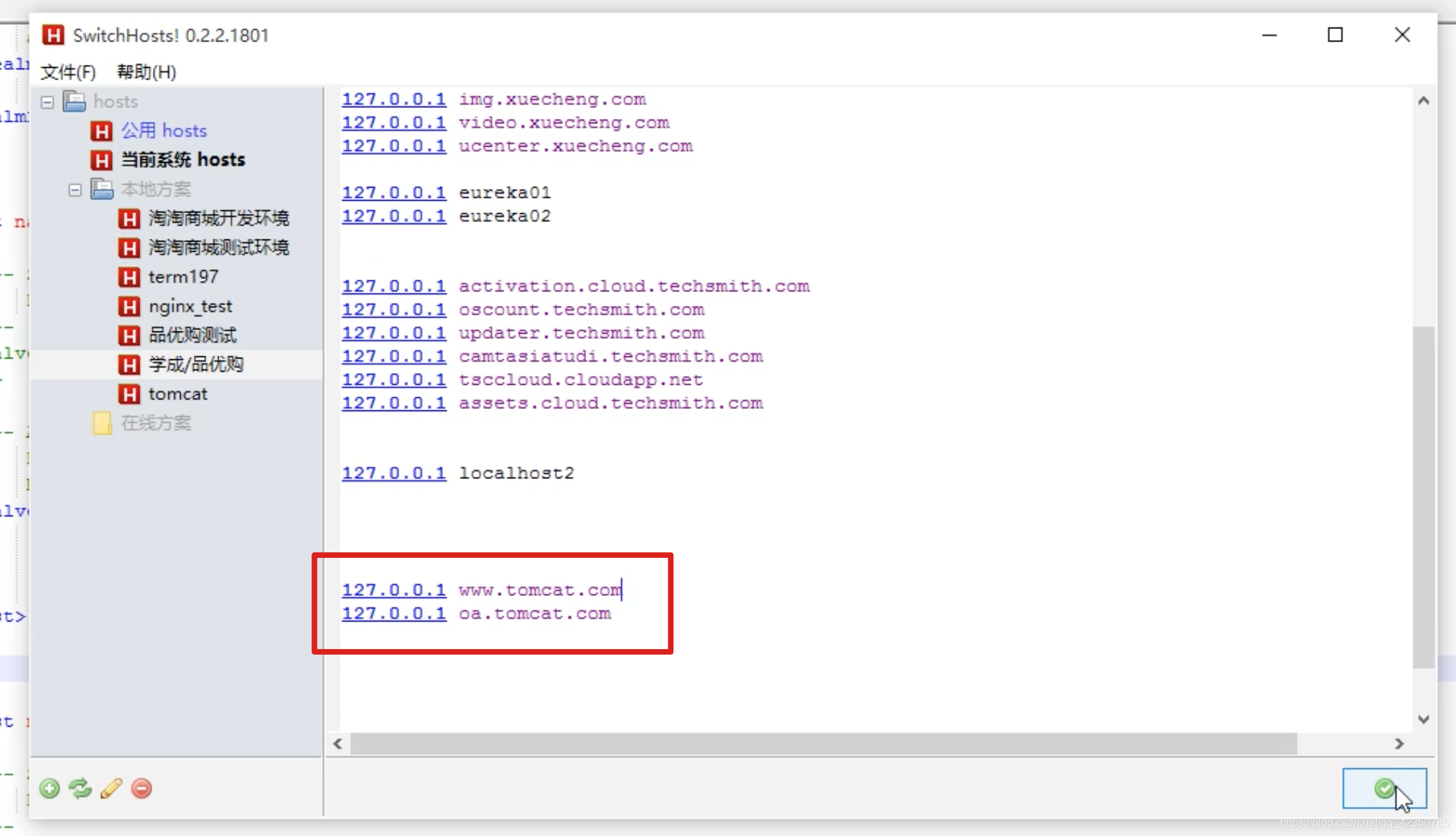Click the H icon beside 品优购测试

[x=129, y=336]
